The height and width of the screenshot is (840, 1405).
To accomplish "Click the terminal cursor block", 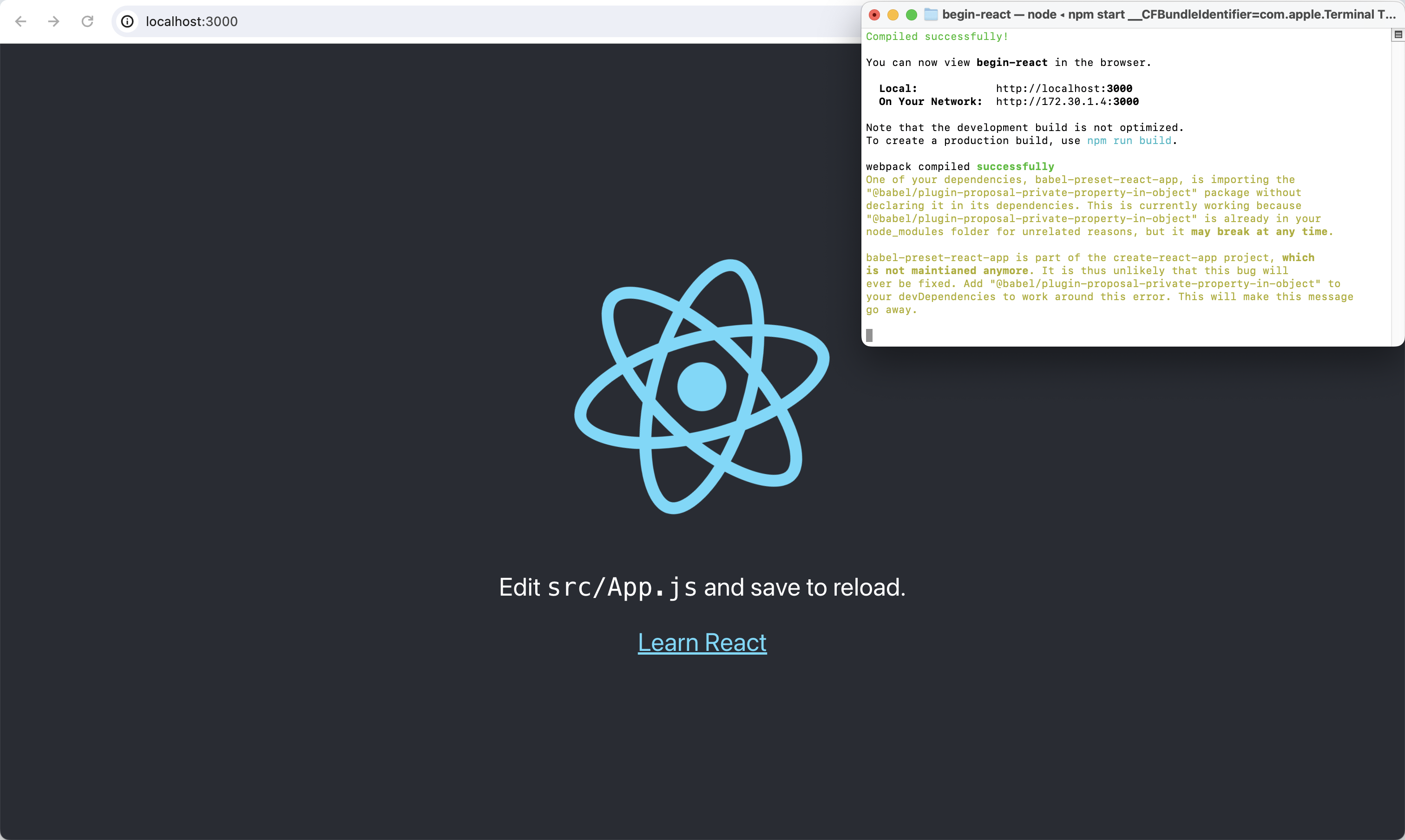I will click(869, 335).
